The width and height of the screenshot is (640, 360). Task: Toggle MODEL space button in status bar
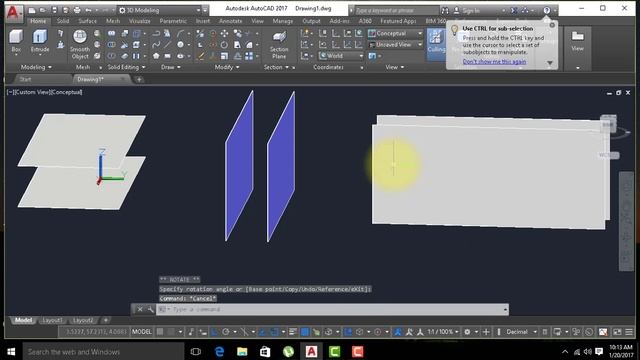(142, 332)
